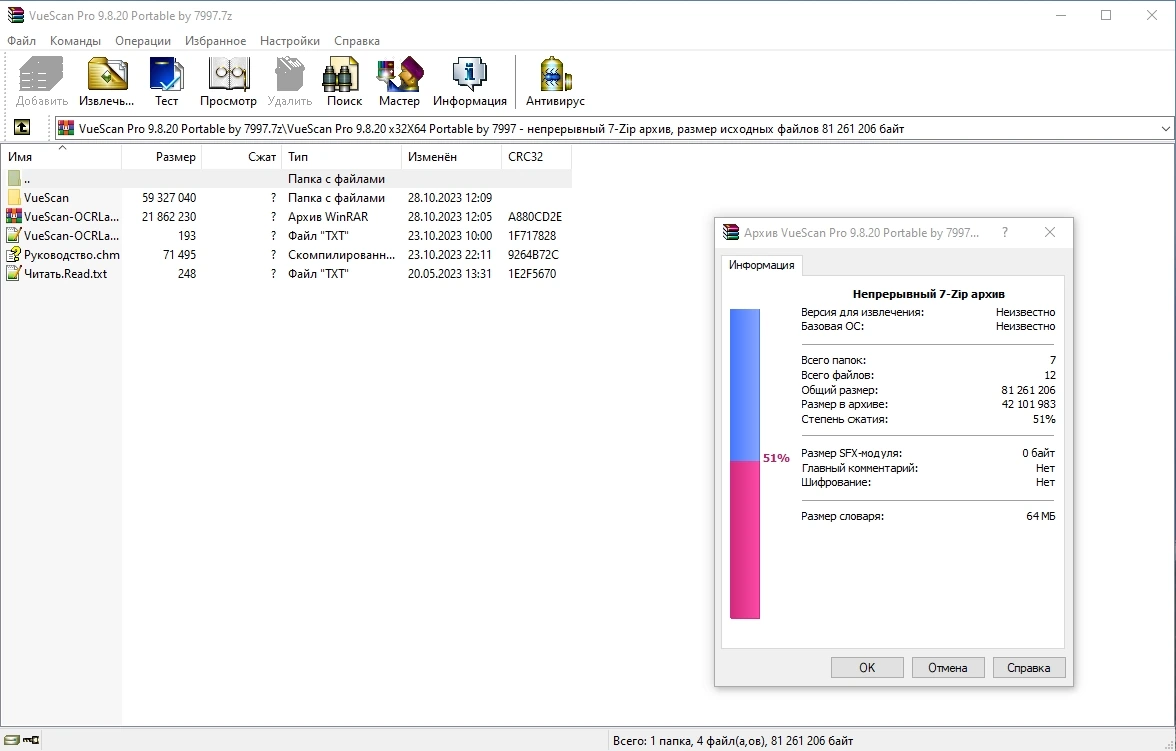This screenshot has height=751, width=1176.
Task: Open the Команды menu
Action: (x=75, y=41)
